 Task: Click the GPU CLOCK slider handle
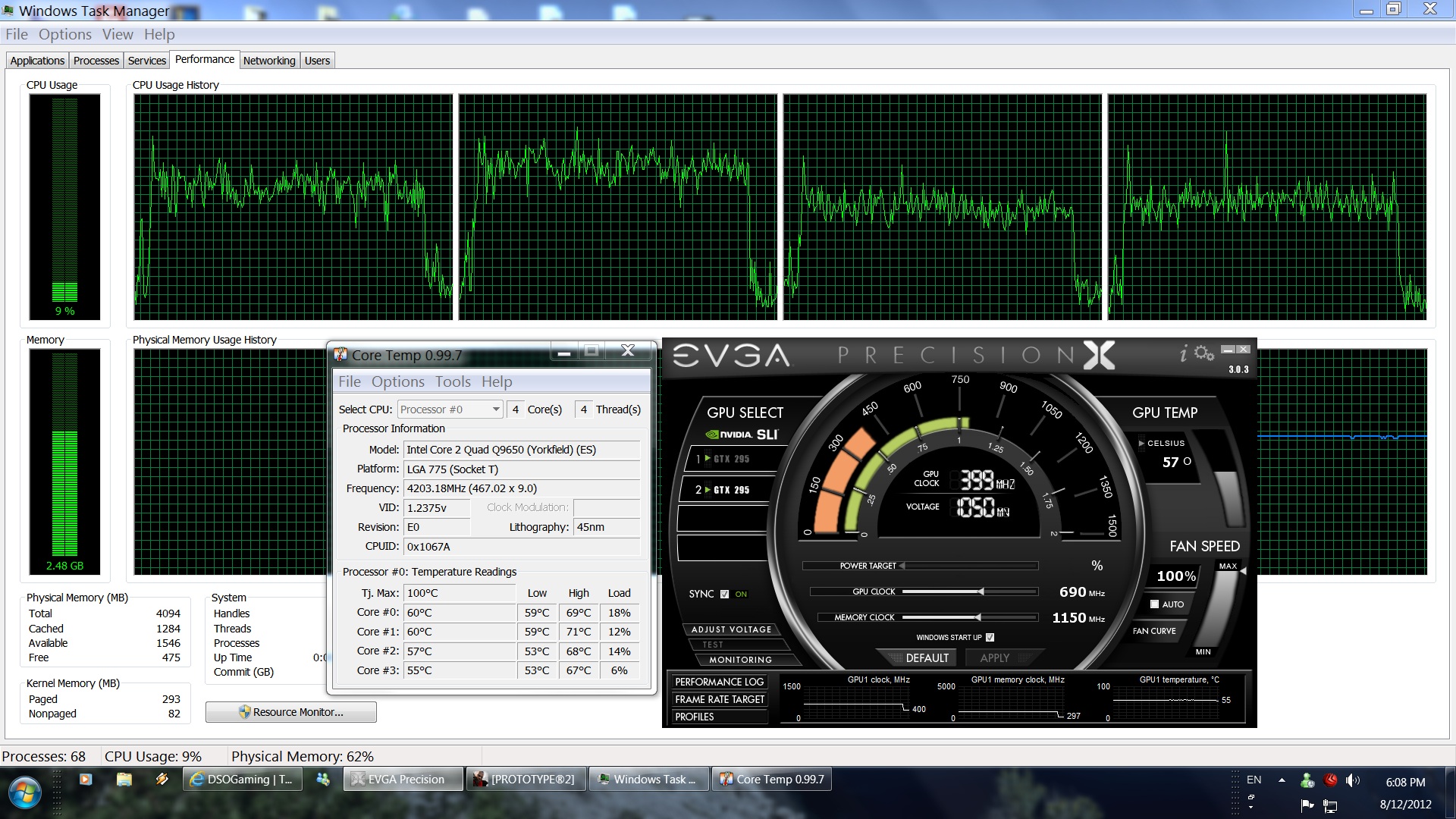(x=981, y=591)
